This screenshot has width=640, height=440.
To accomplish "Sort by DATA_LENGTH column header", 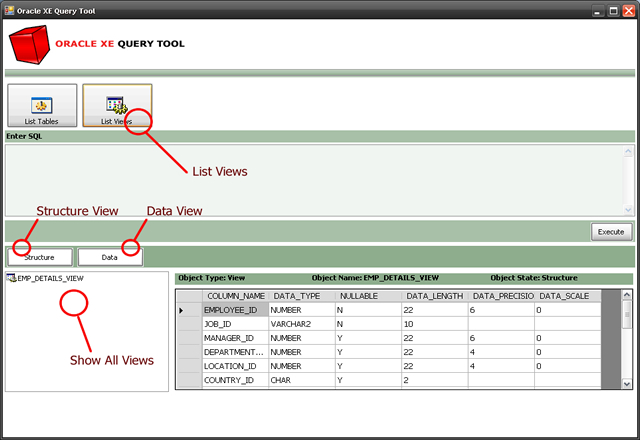I will coord(435,296).
